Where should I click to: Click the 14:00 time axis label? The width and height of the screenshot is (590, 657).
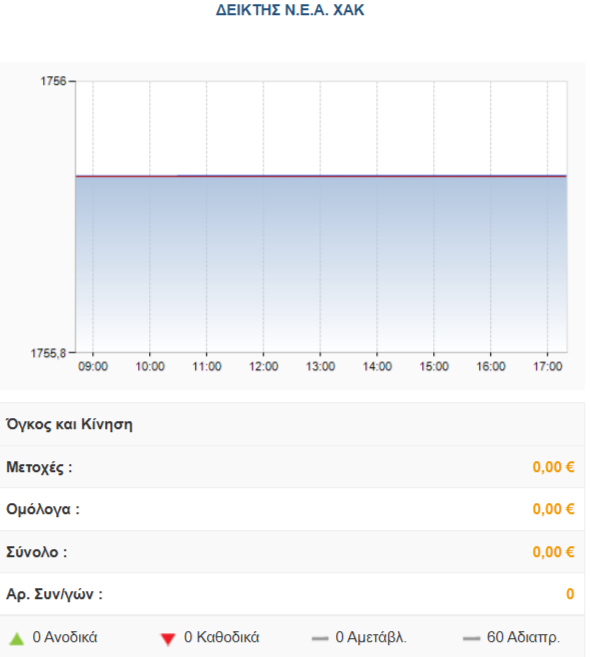click(x=377, y=367)
